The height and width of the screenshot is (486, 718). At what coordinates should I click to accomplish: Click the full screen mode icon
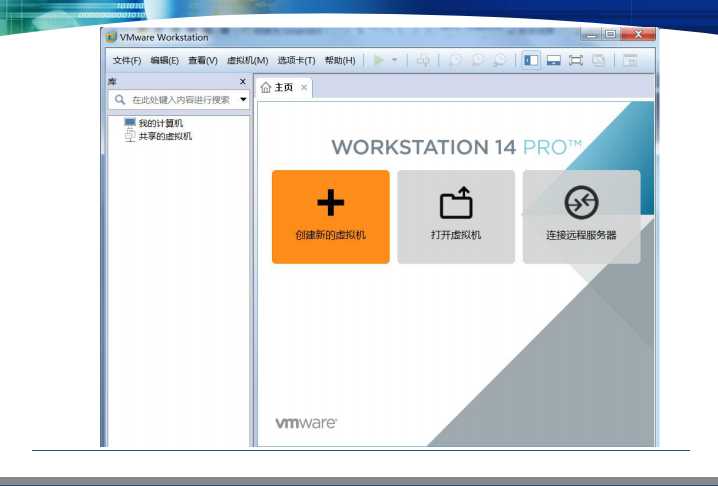pyautogui.click(x=576, y=60)
